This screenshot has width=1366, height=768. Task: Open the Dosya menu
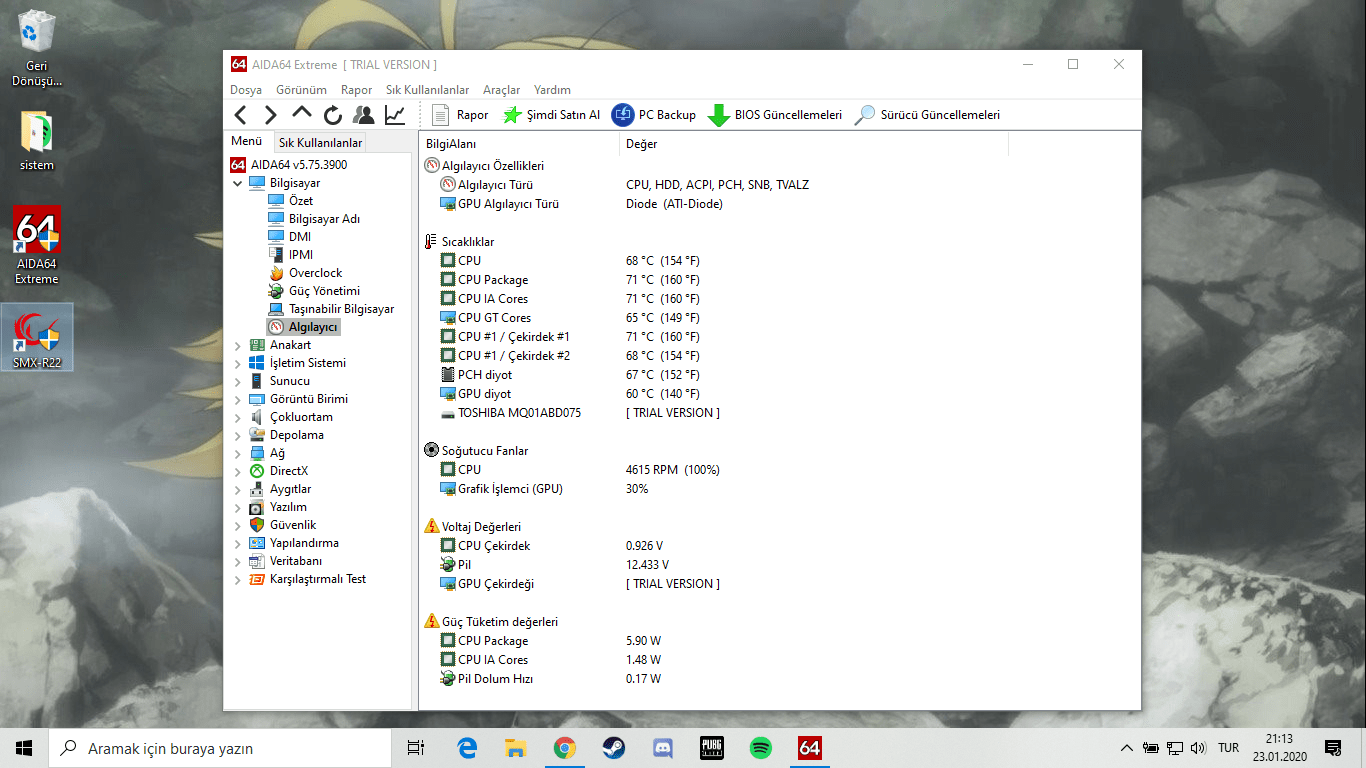point(246,90)
